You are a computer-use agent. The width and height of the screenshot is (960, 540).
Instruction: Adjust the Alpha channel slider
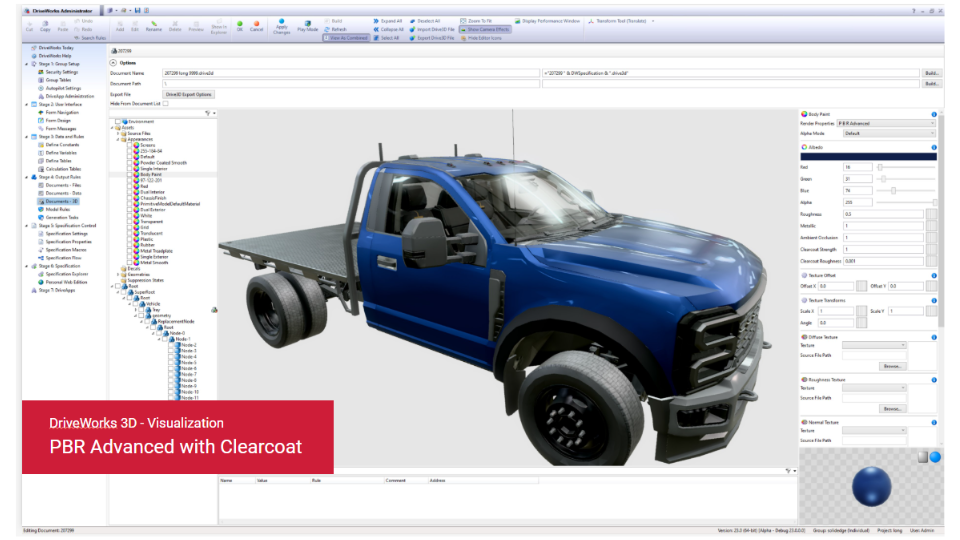click(934, 202)
